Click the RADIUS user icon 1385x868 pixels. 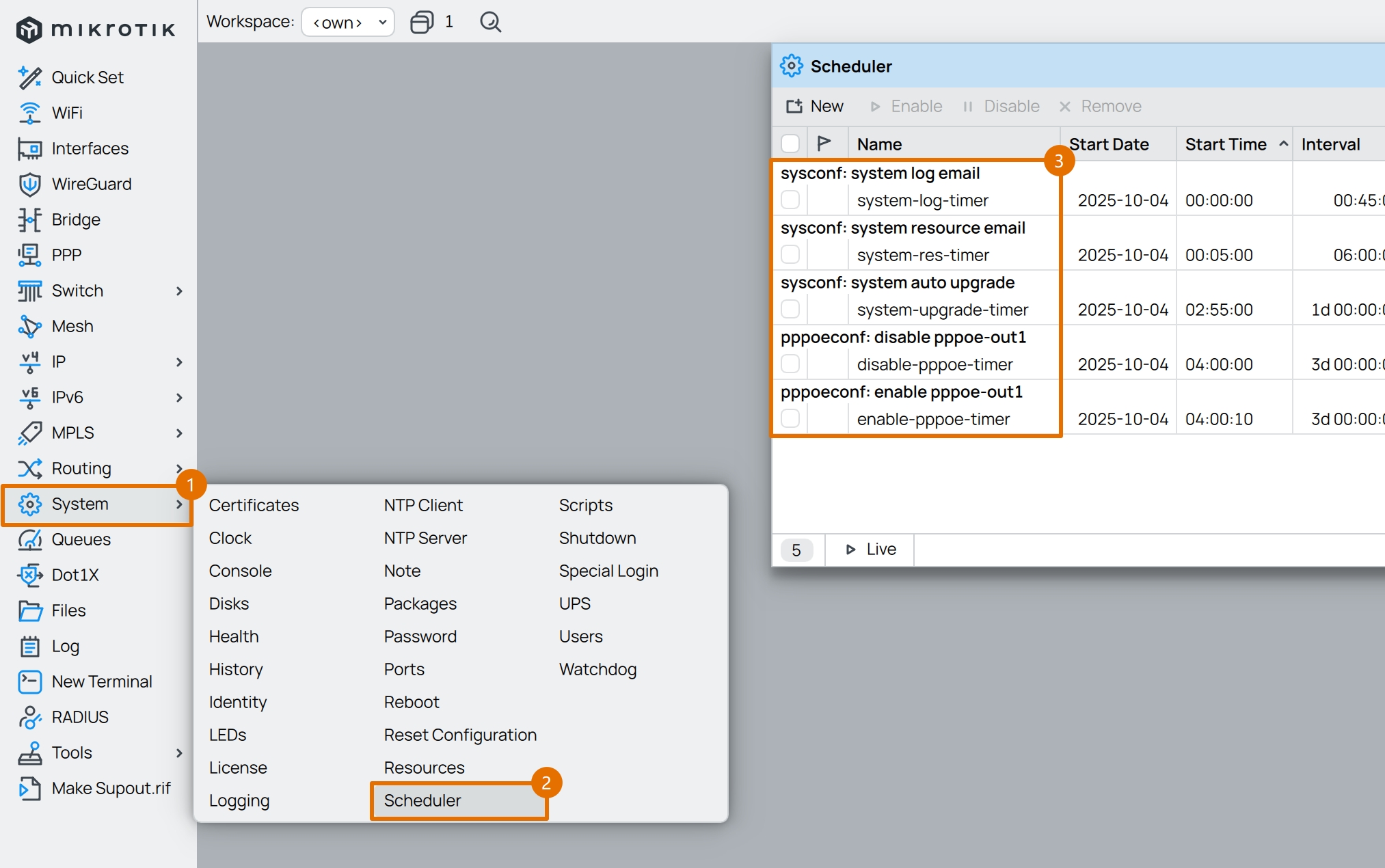(30, 717)
